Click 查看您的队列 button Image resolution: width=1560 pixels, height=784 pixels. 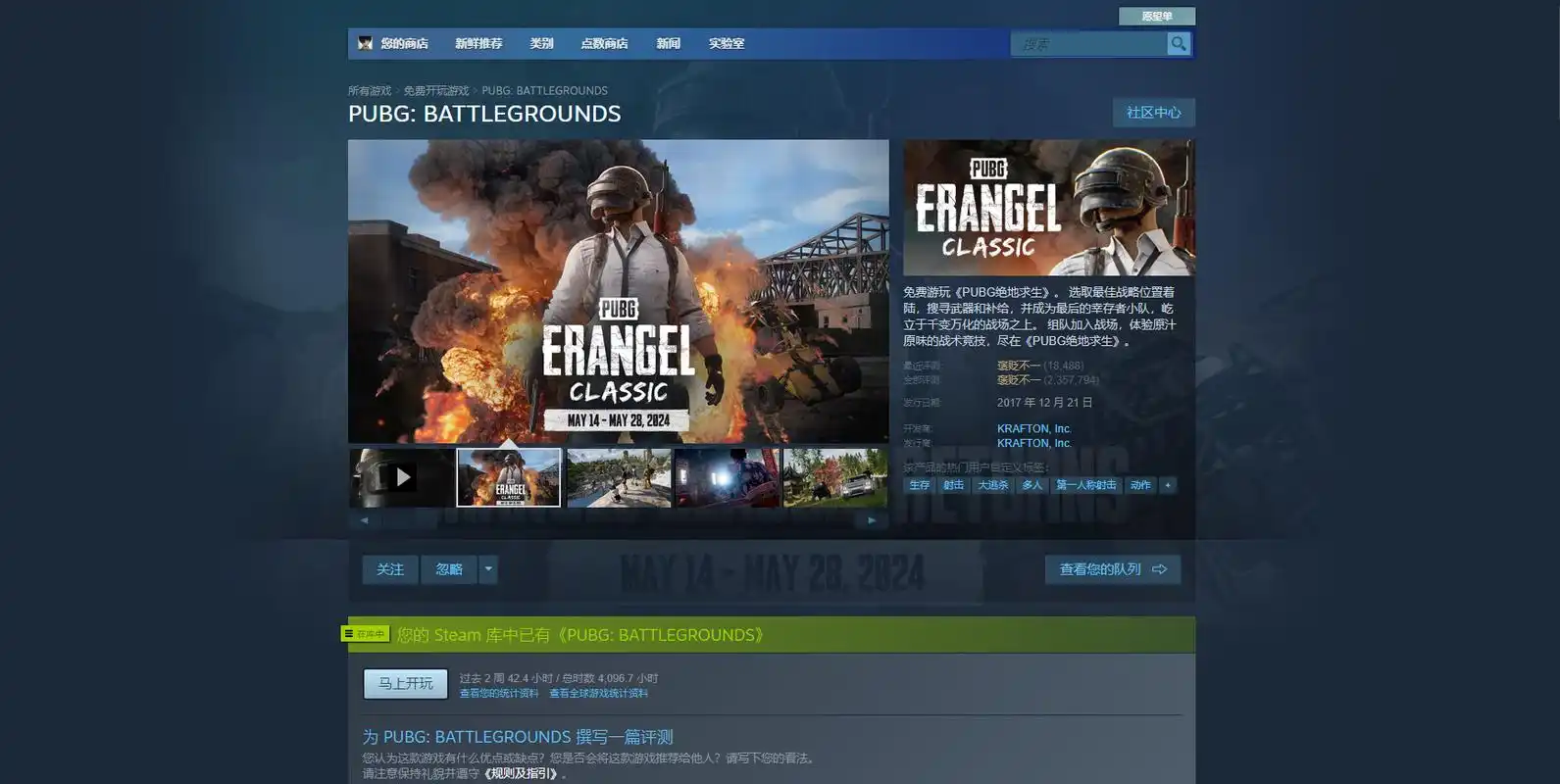pos(1113,569)
